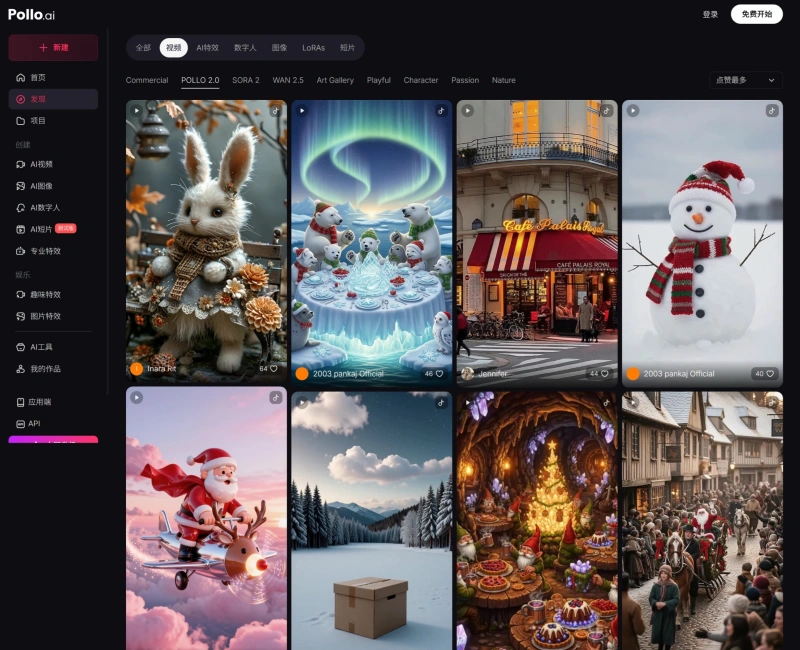The image size is (800, 650).
Task: Select the LoRAs filter tab
Action: 313,48
